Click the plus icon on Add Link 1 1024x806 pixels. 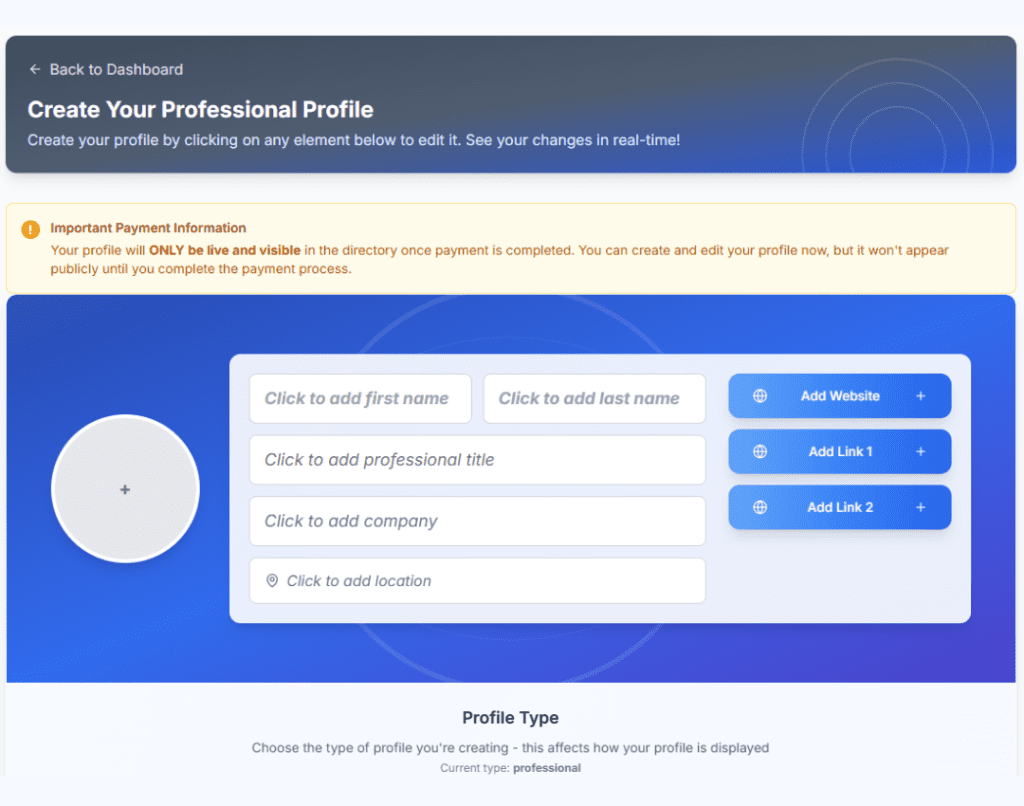click(x=921, y=452)
